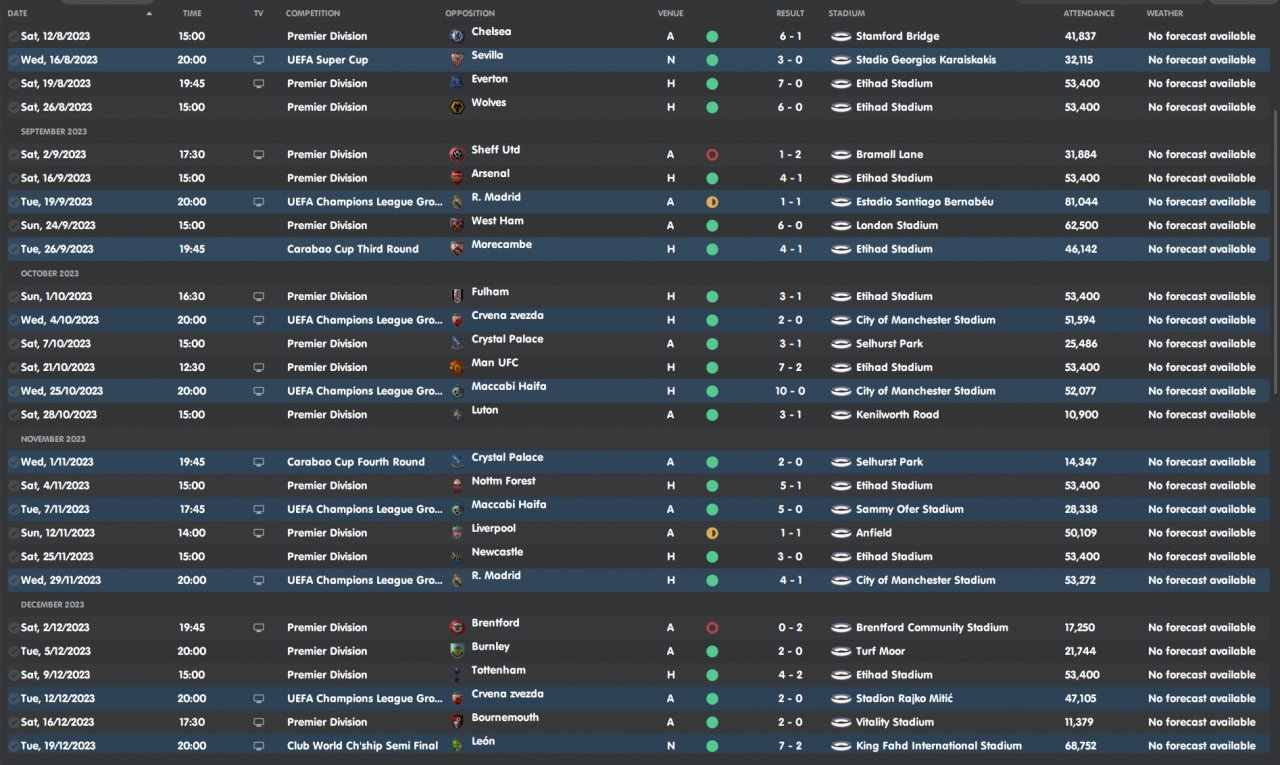The image size is (1280, 765).
Task: Sort fixtures by the Competition column header
Action: point(313,14)
